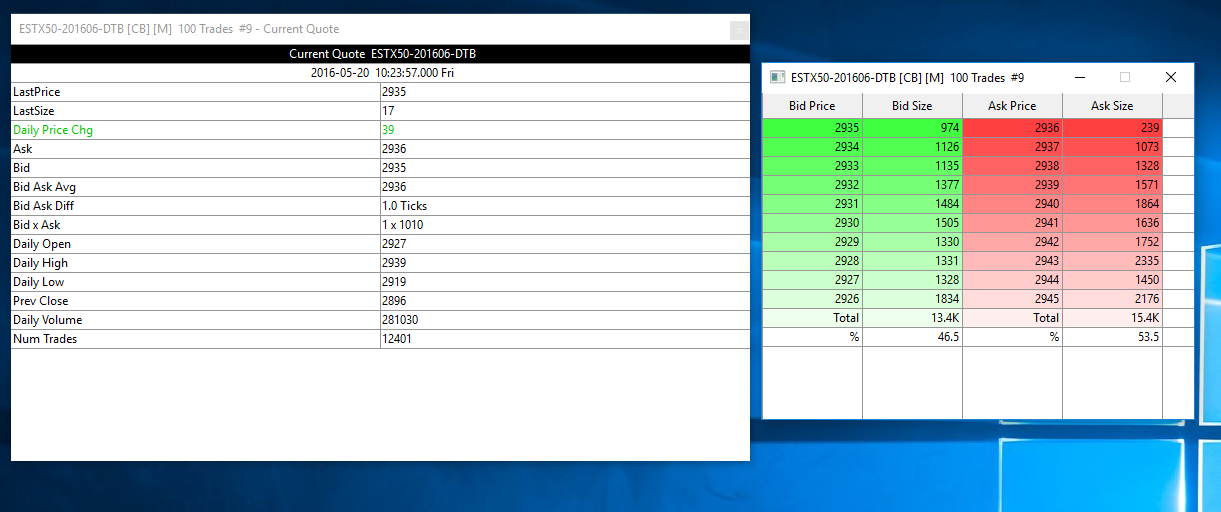Screen dimensions: 1221x512
Task: Maximize the ESTX50 depth-of-market window
Action: pos(1125,77)
